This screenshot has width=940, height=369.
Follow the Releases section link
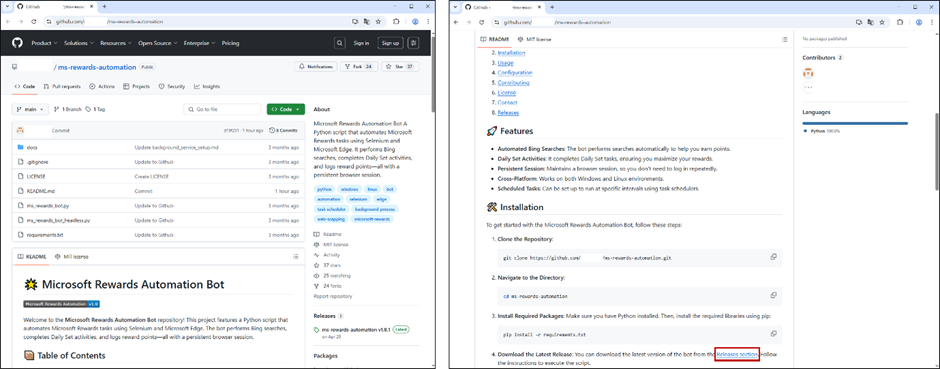click(737, 354)
